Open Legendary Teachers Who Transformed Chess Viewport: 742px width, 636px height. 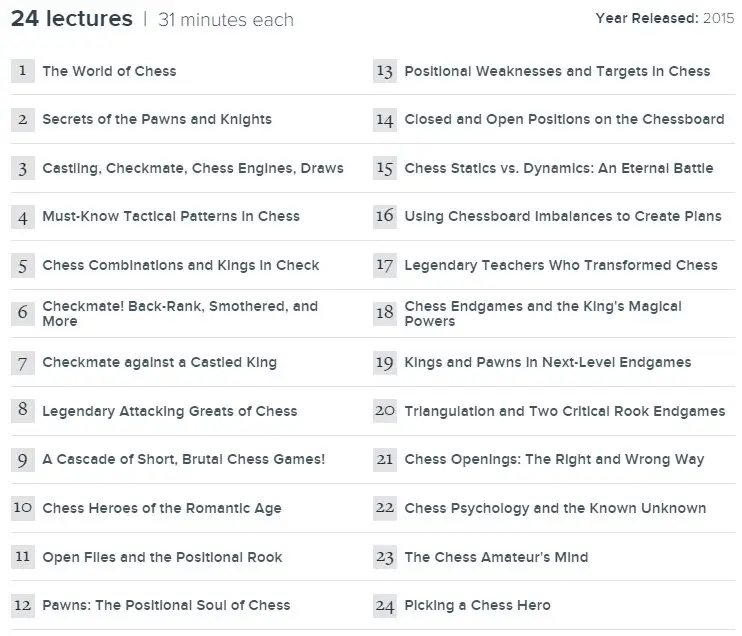point(561,265)
